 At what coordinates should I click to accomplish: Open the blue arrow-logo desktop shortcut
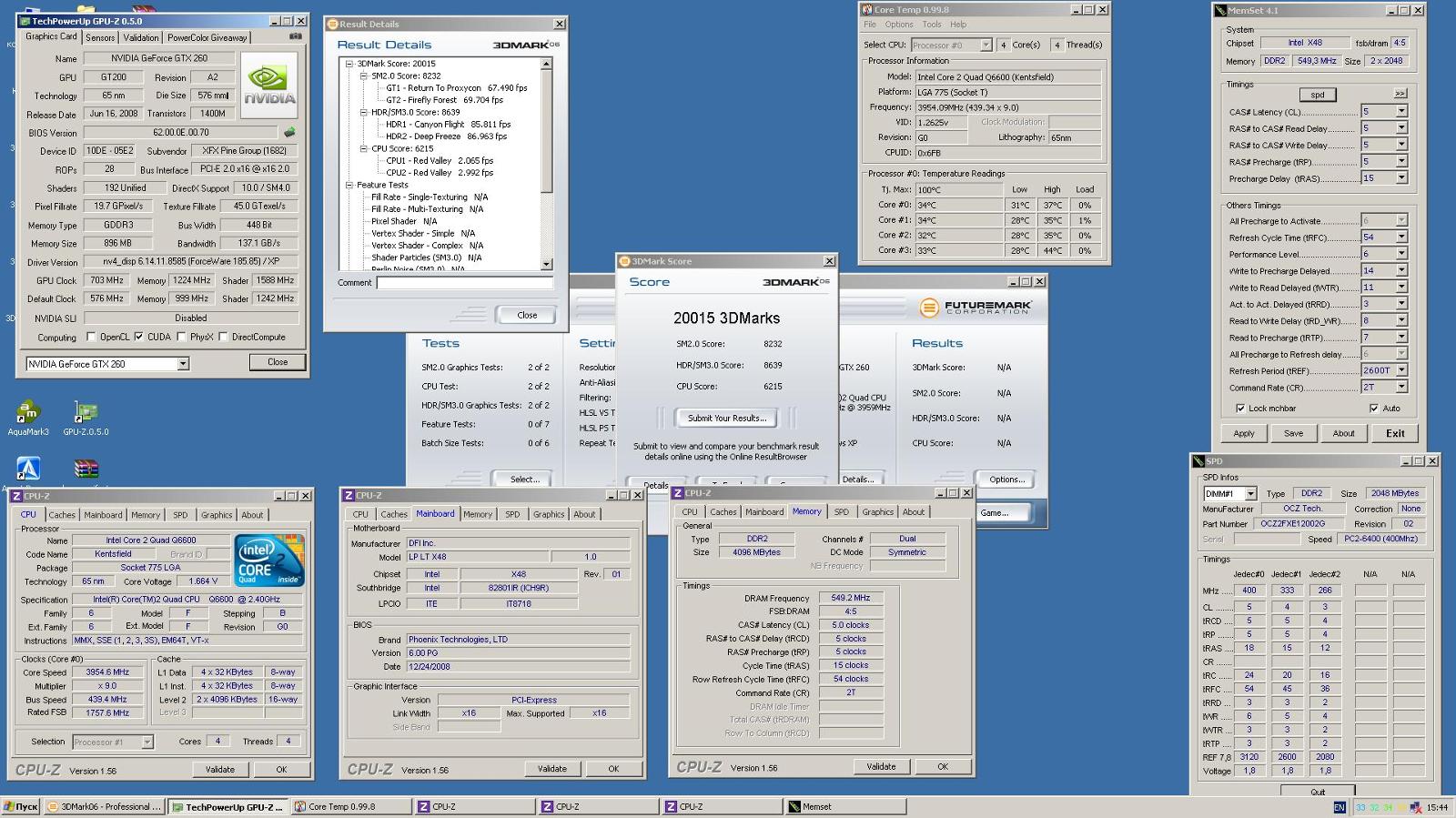[x=28, y=470]
